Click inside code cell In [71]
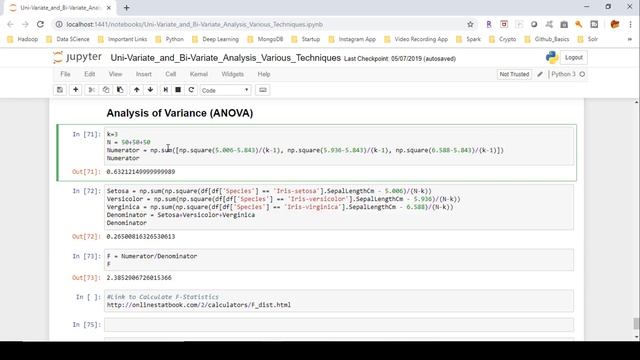 (339, 146)
